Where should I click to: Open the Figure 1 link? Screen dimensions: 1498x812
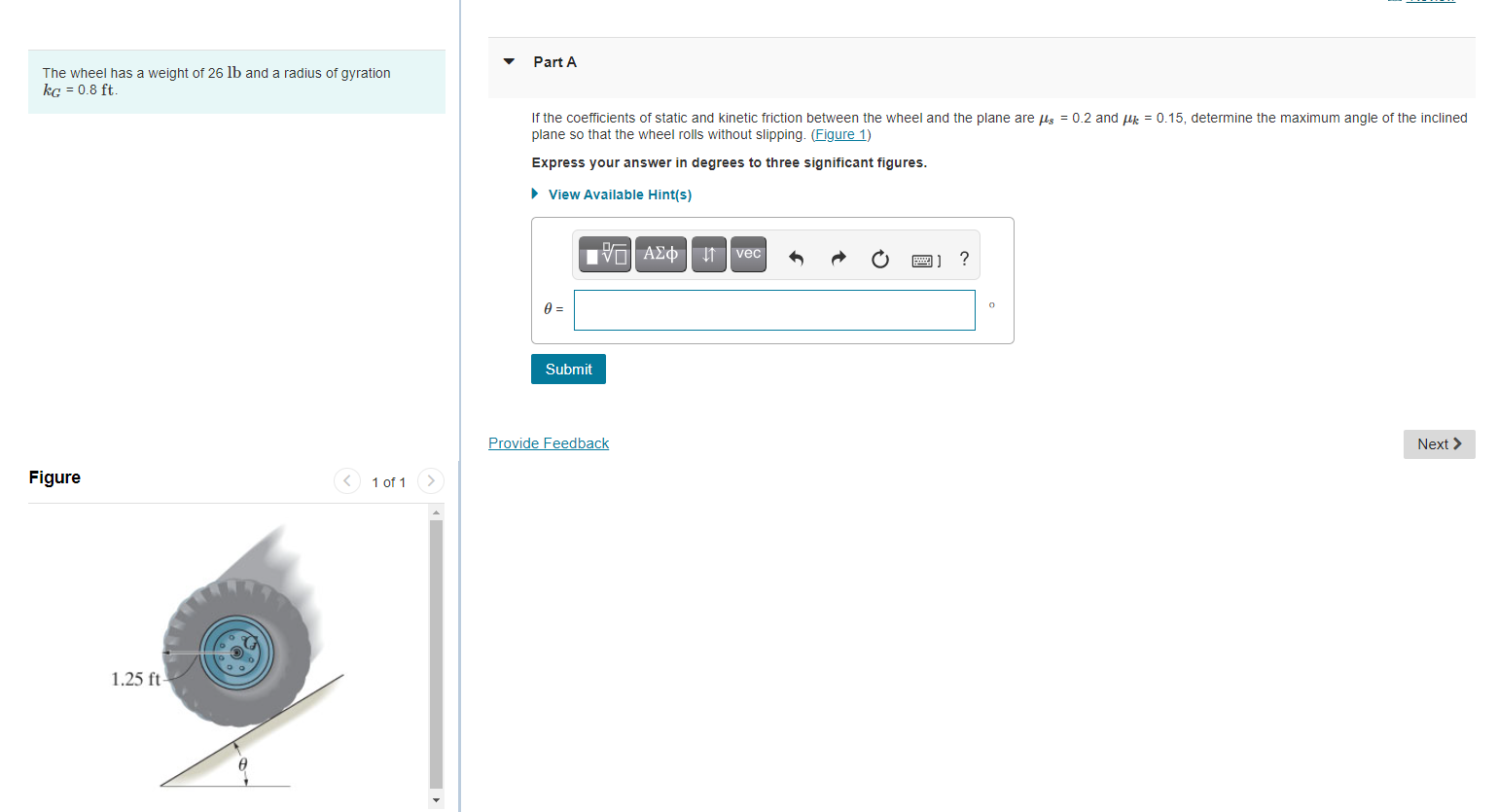click(840, 135)
